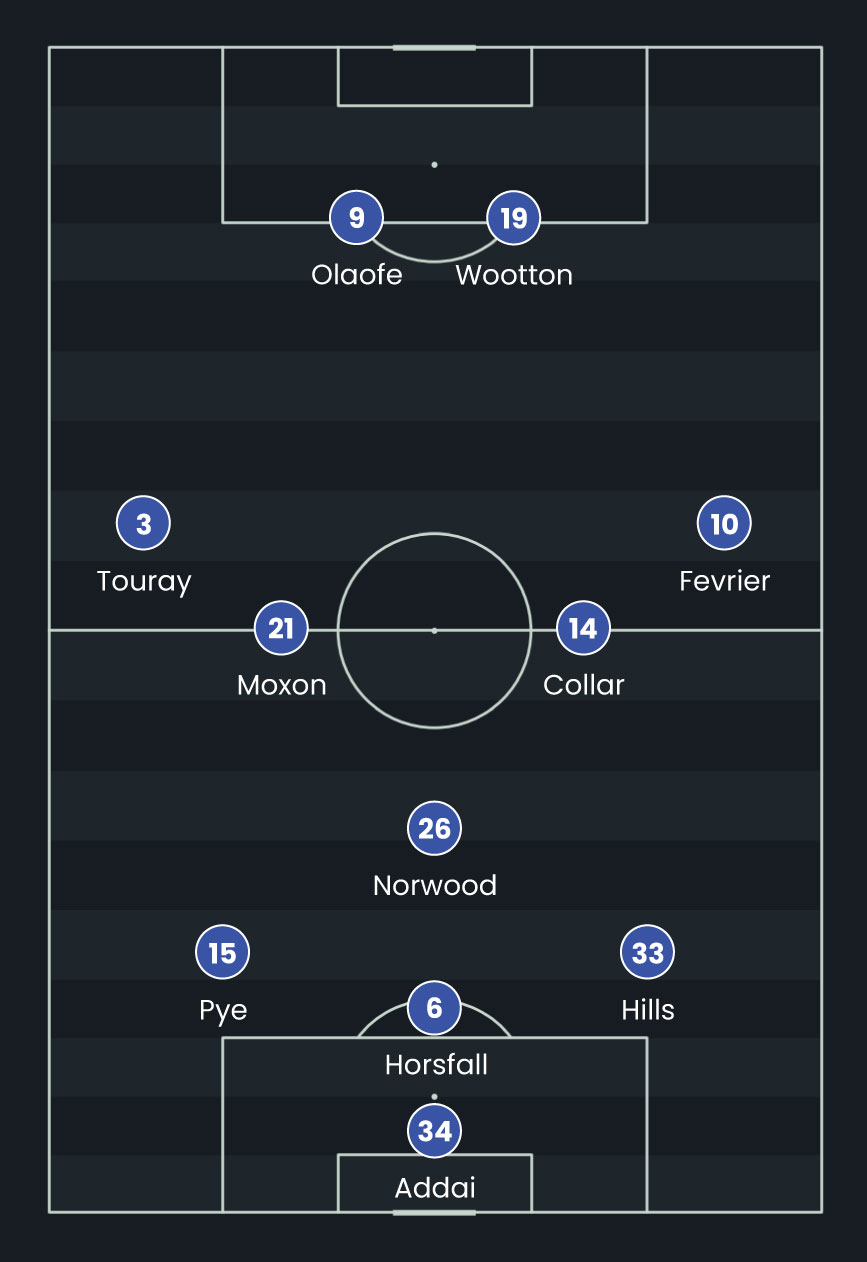Open the Fevrier name label

coord(724,581)
